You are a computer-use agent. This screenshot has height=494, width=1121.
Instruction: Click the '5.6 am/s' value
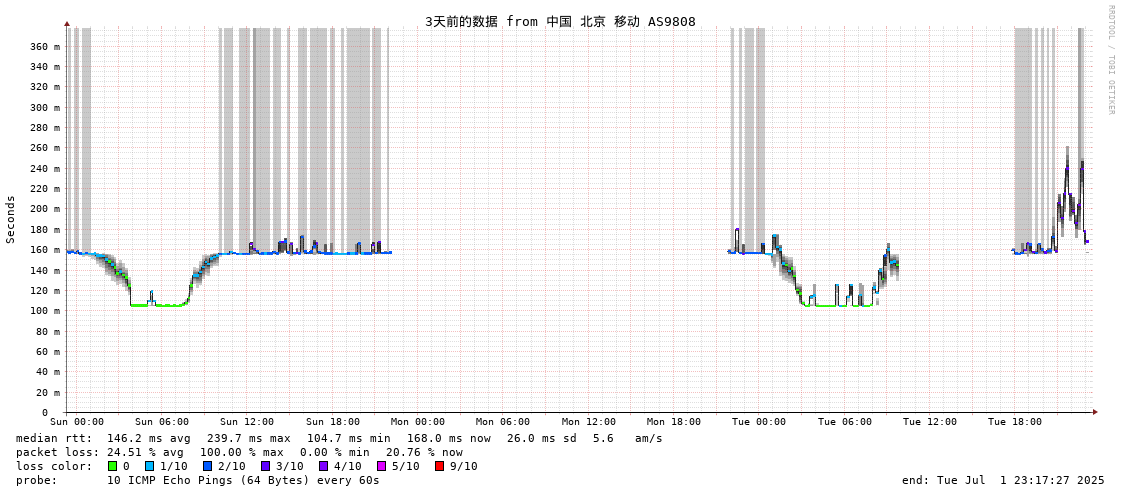pos(628,438)
